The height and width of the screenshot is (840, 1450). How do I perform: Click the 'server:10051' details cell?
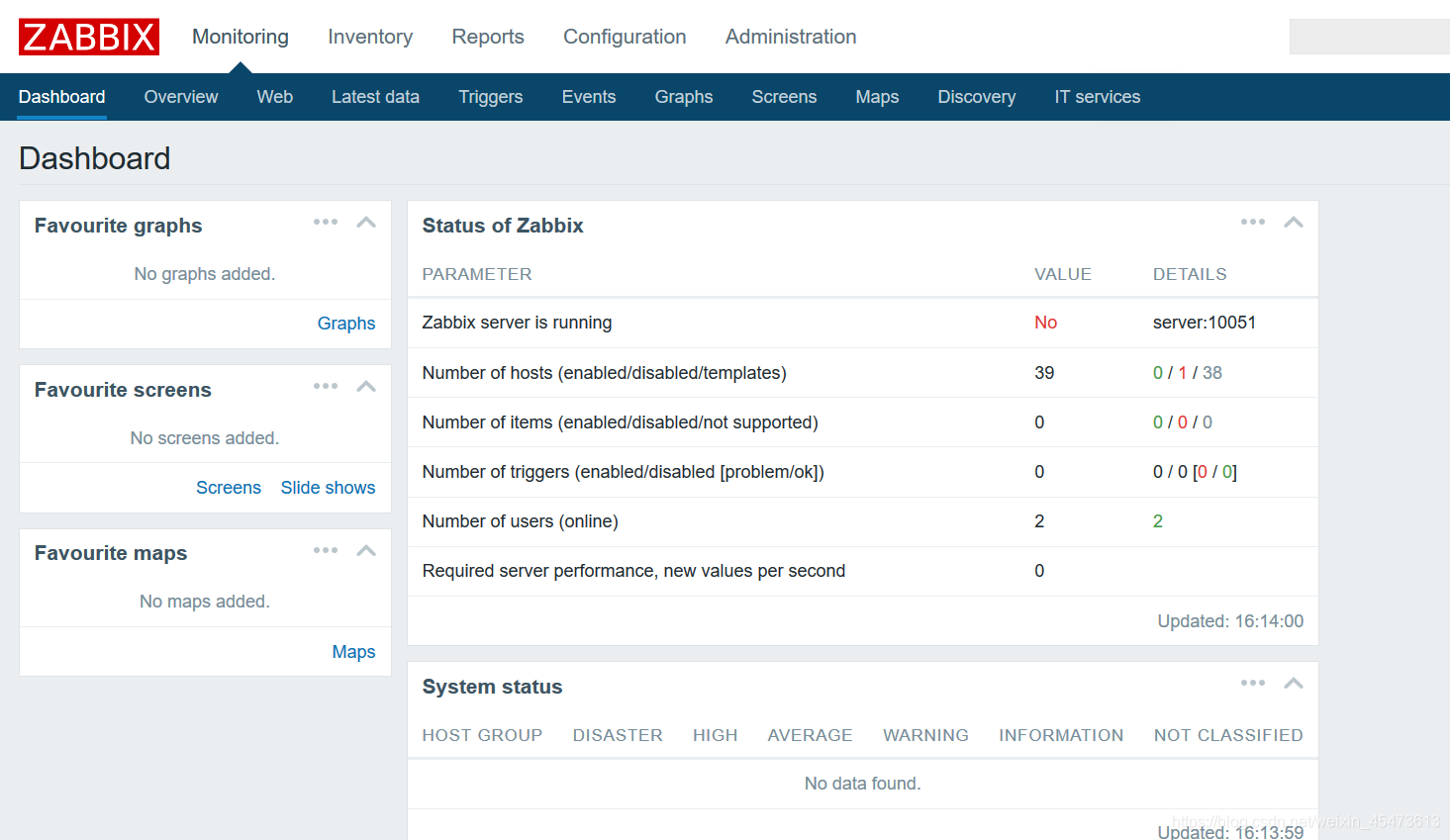tap(1205, 323)
